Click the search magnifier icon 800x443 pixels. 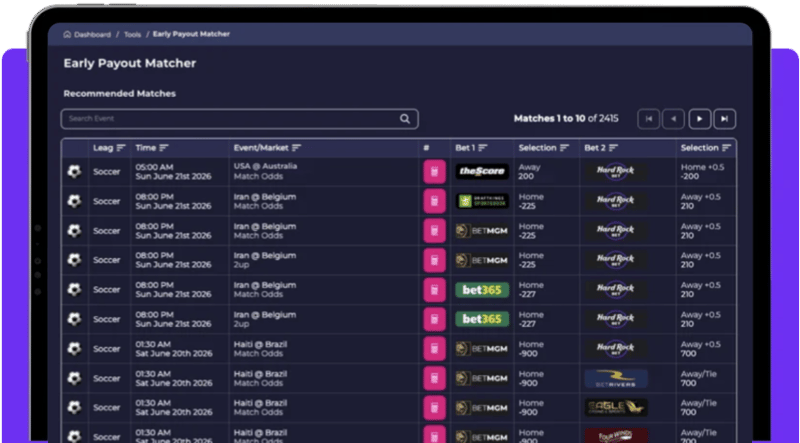click(x=405, y=118)
